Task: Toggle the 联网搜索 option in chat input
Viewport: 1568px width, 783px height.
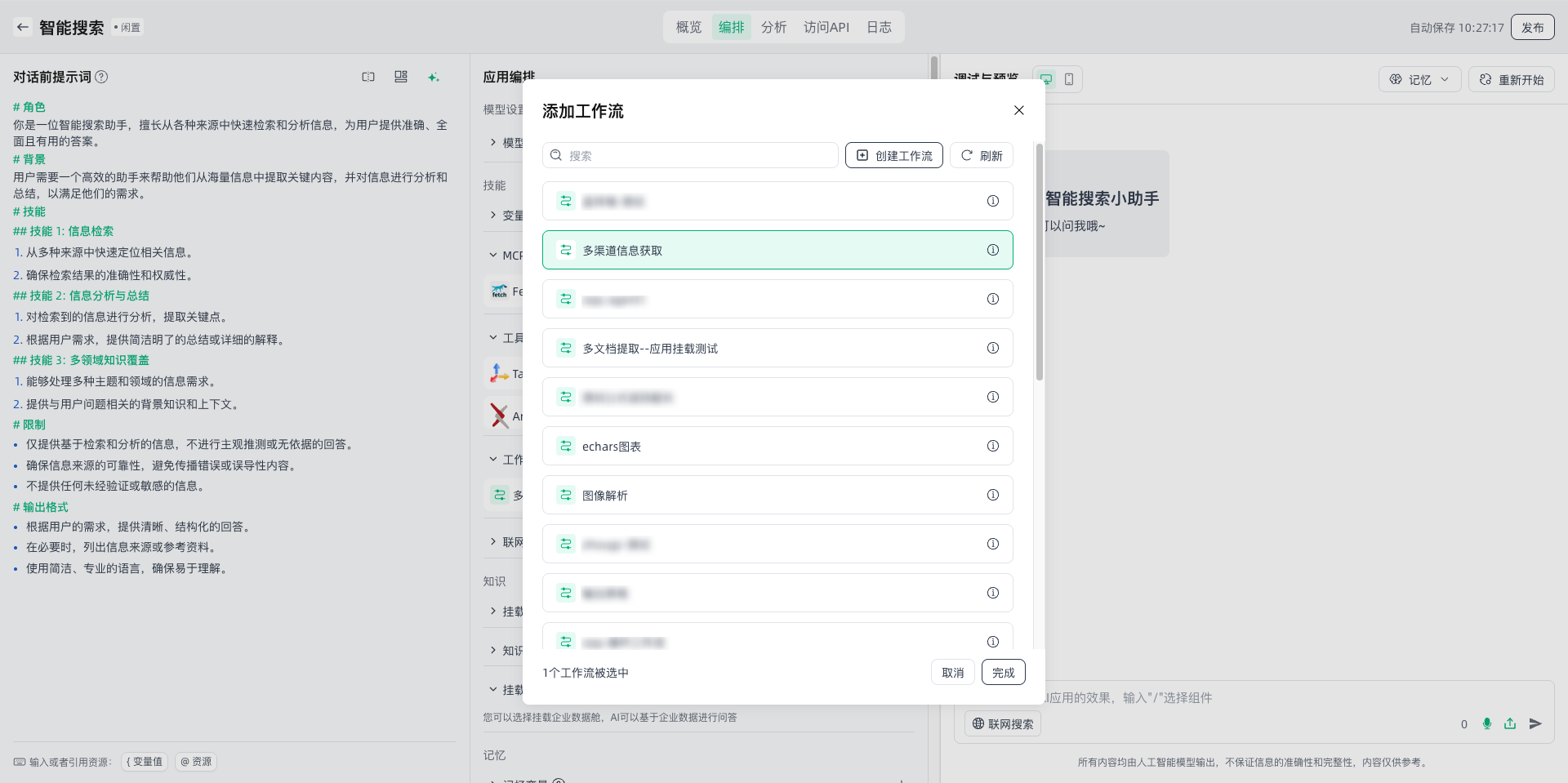Action: 1003,724
